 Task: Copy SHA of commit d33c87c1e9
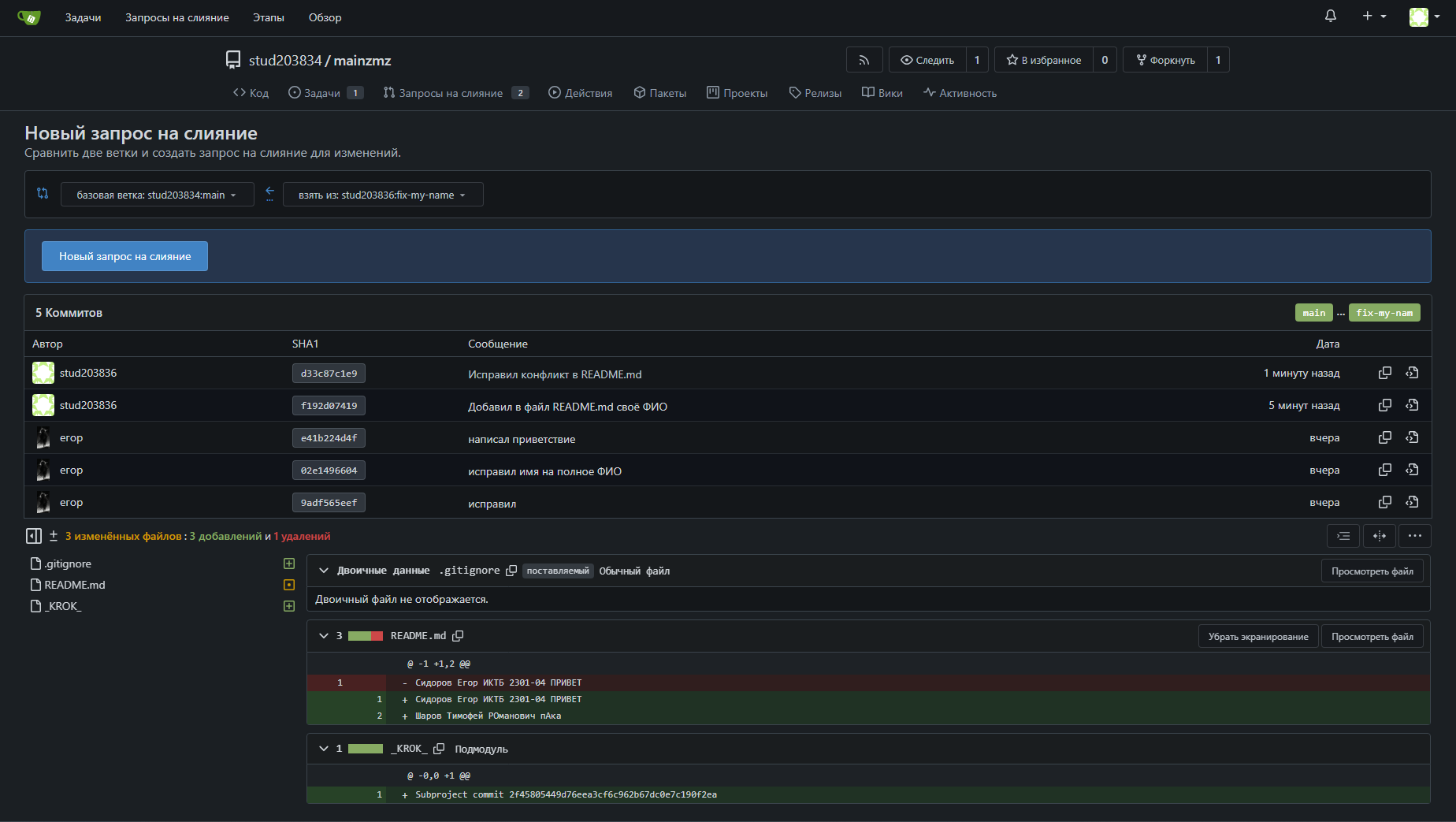(1384, 373)
